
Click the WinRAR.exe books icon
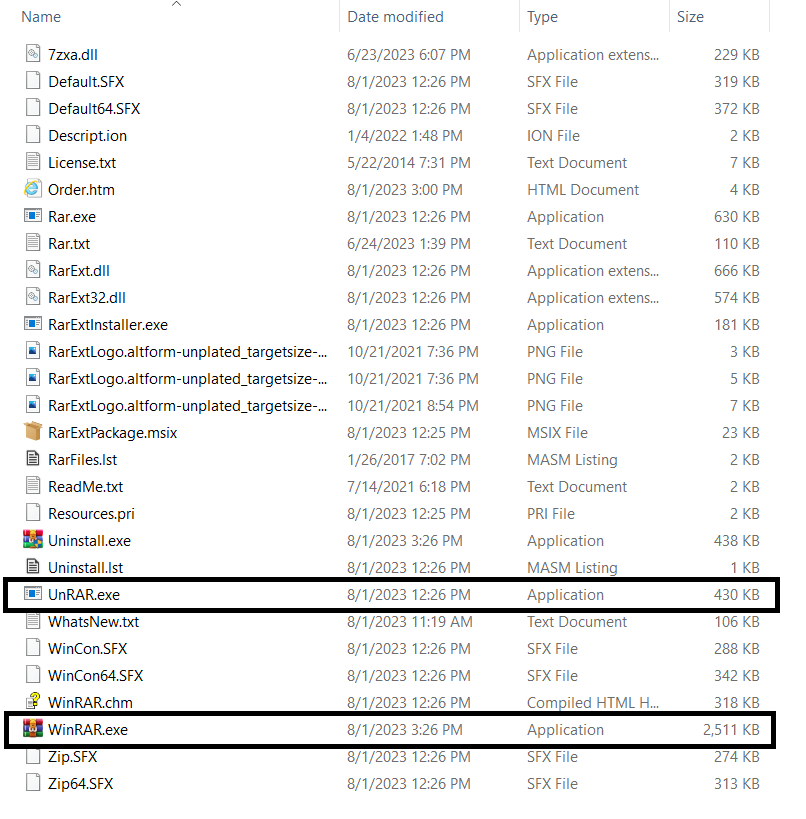33,729
